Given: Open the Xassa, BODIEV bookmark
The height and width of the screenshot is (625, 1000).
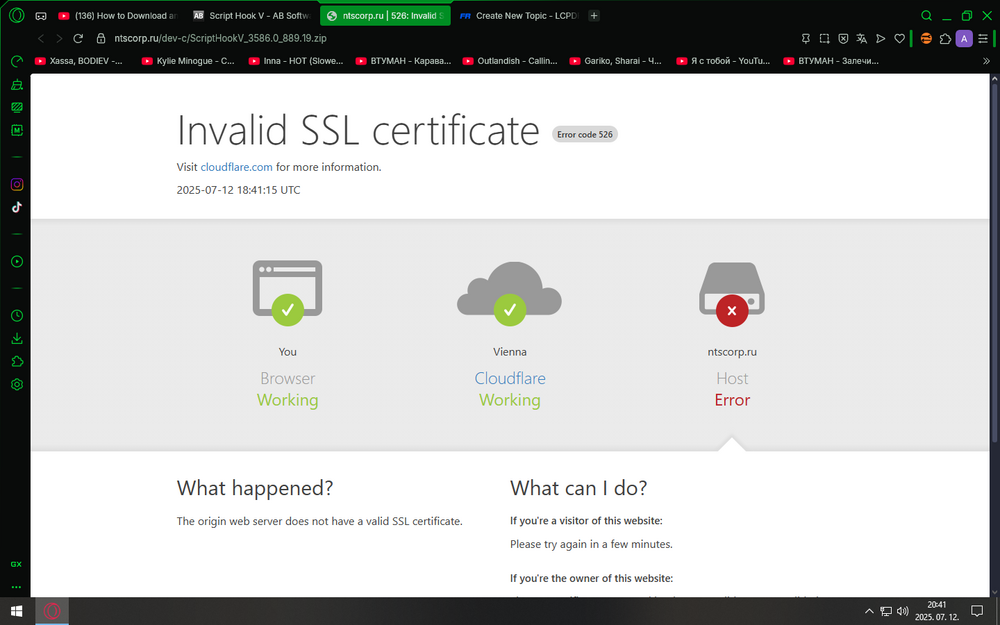Looking at the screenshot, I should coord(79,61).
